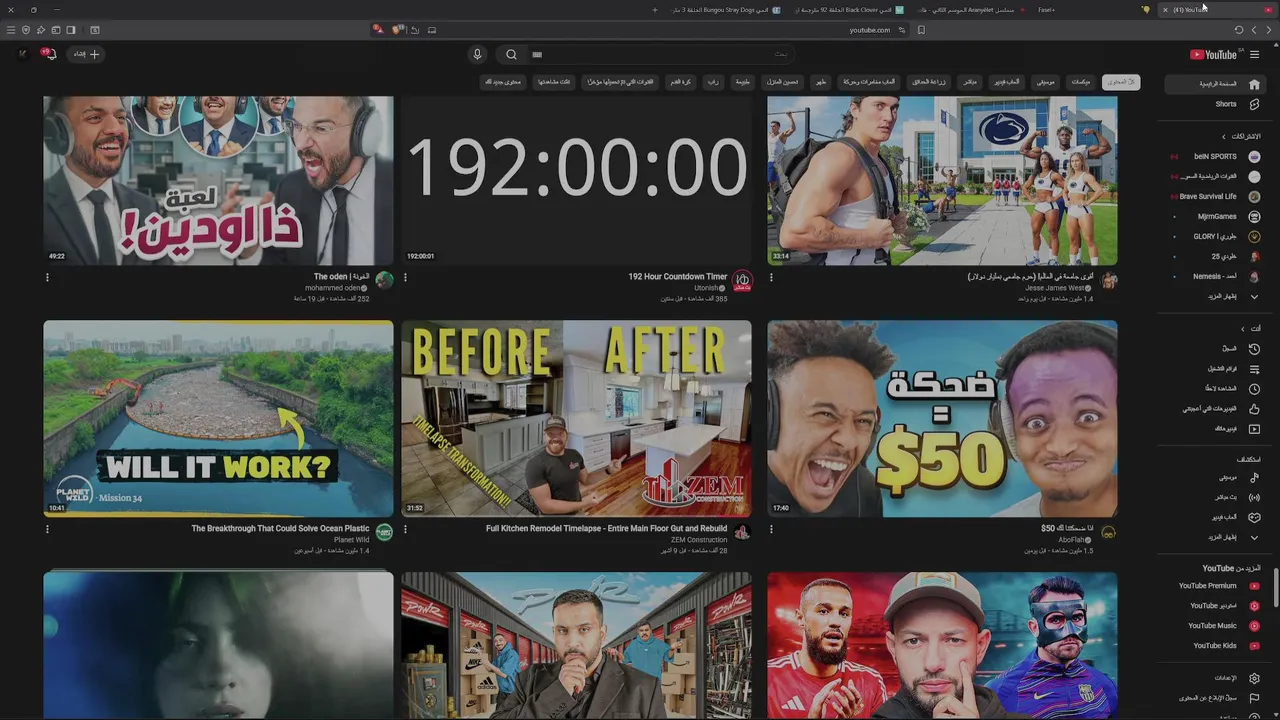Open the ocean plastic WILL IT WORK thumbnail
Screen dimensions: 1280x720
[x=218, y=418]
